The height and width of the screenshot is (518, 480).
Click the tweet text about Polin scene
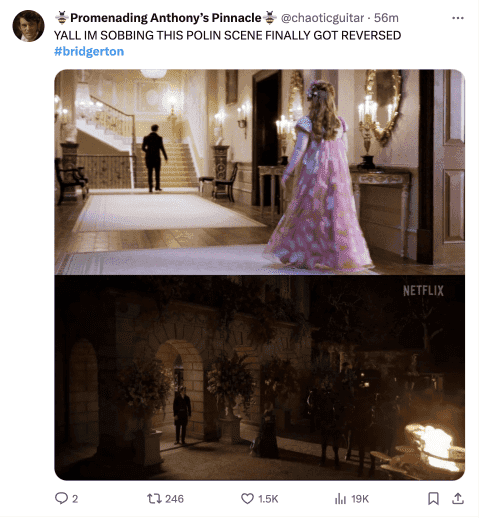[227, 35]
